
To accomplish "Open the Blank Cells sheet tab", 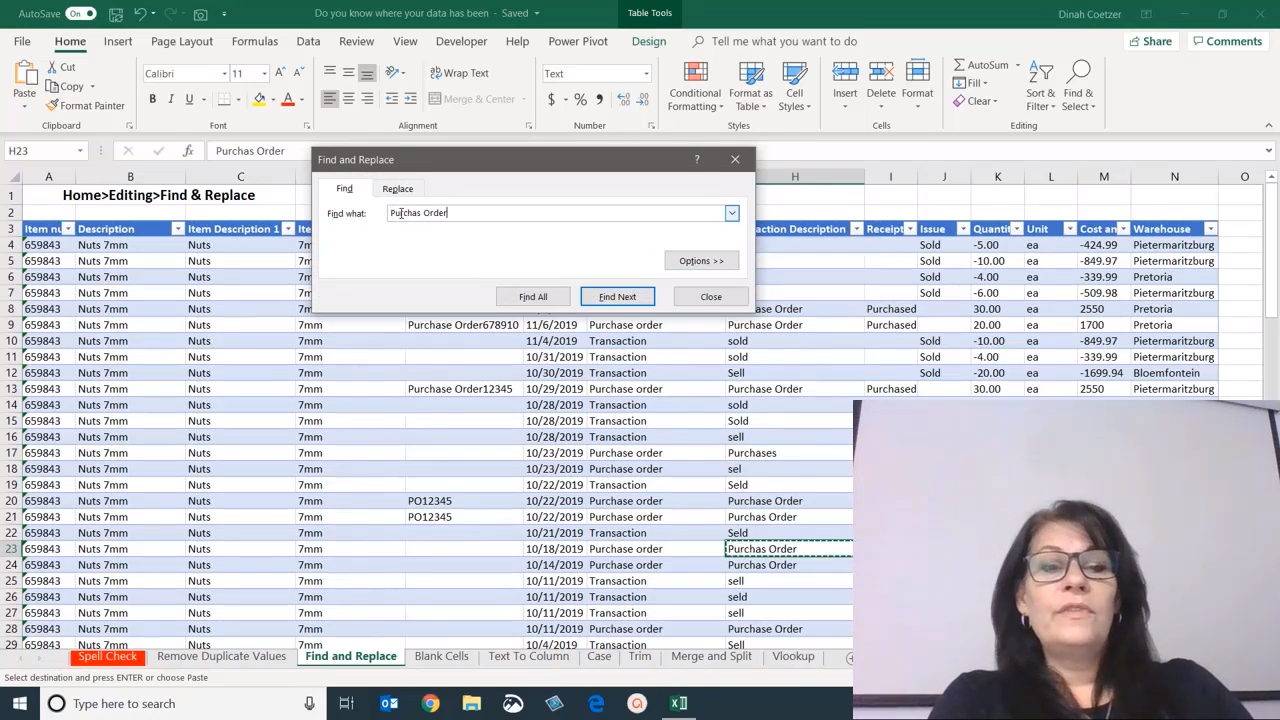I will (441, 657).
